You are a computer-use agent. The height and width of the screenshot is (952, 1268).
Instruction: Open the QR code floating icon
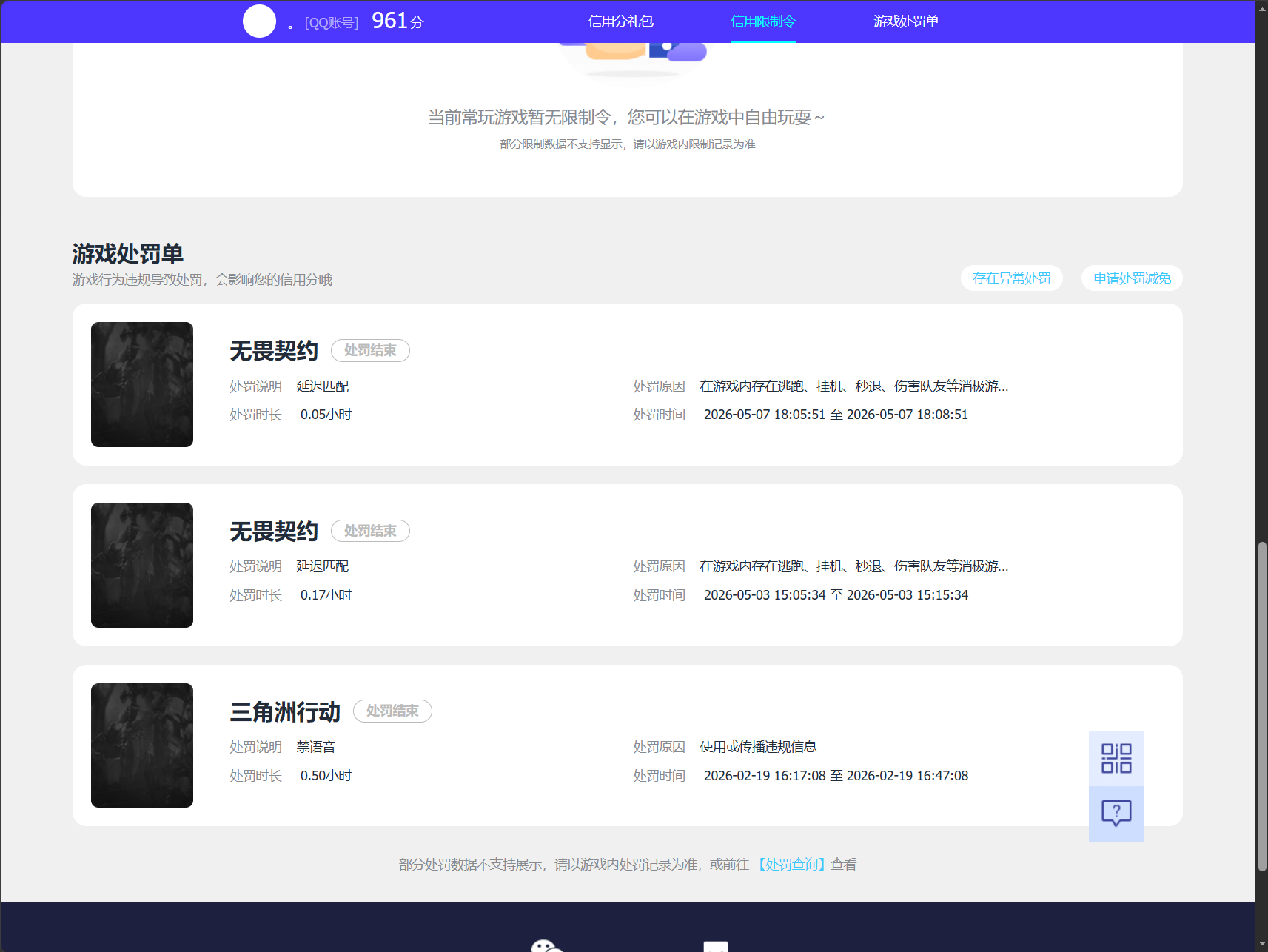(1116, 758)
